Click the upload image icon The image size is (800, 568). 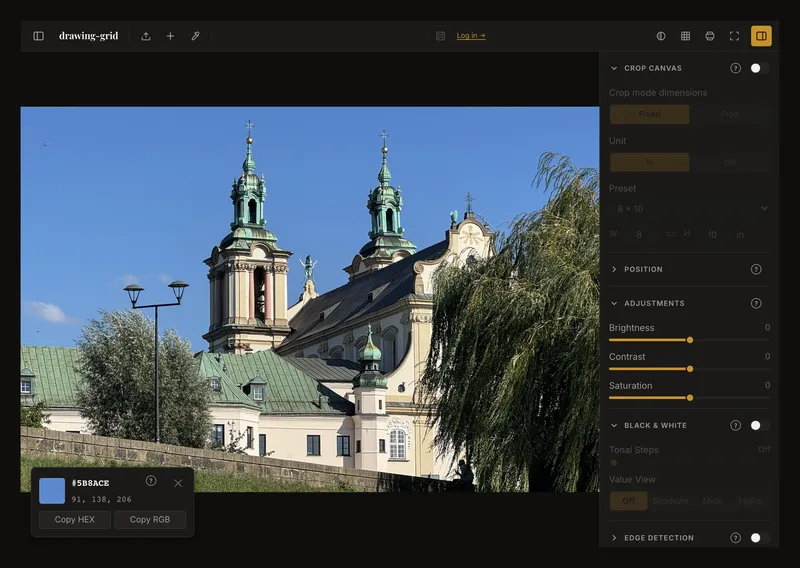146,36
